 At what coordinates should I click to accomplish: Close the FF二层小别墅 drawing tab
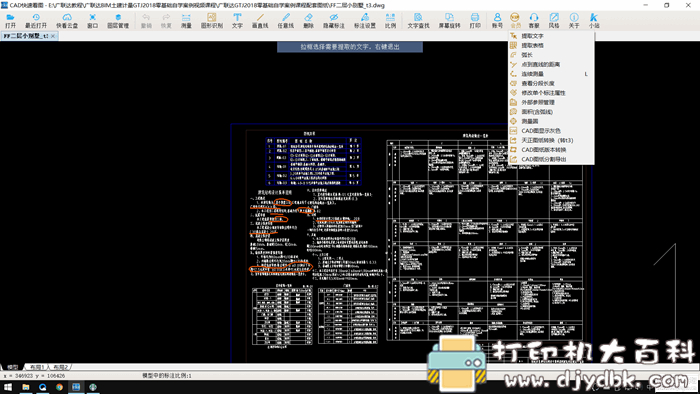53,36
